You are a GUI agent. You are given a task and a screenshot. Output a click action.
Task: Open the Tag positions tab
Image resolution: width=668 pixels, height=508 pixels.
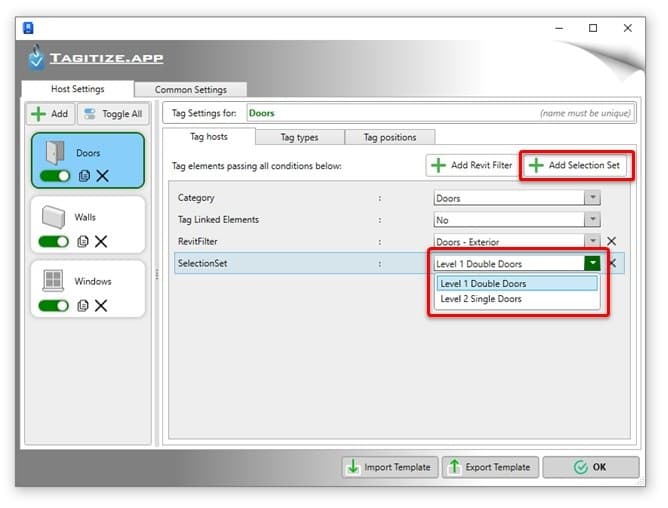tap(390, 138)
